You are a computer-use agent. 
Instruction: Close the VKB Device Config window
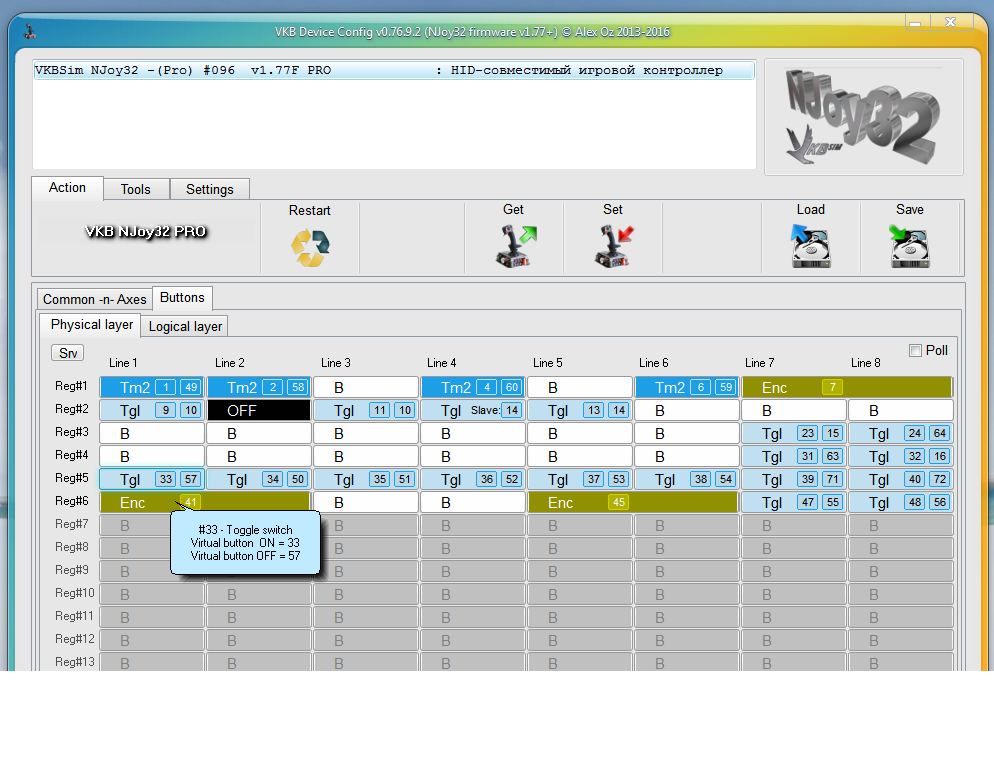click(x=950, y=23)
